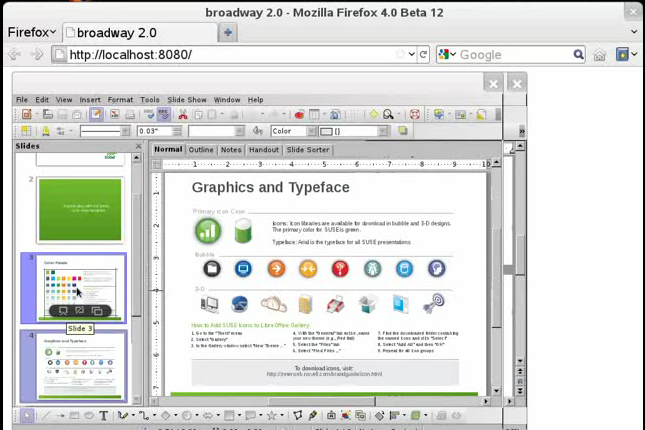Toggle Edit File mode icon

pyautogui.click(x=96, y=114)
